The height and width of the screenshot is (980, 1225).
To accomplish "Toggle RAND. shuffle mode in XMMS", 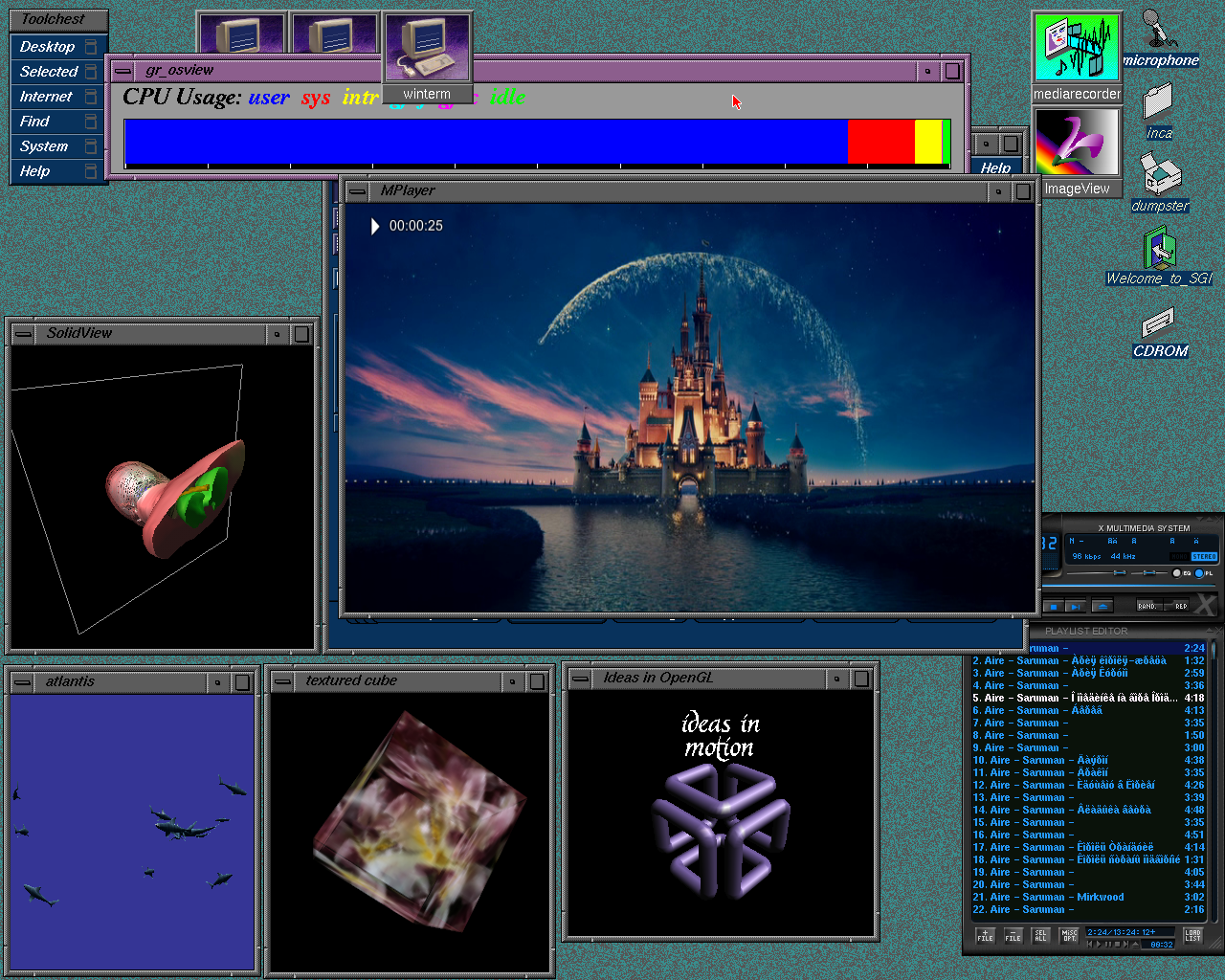I will pos(1149,606).
